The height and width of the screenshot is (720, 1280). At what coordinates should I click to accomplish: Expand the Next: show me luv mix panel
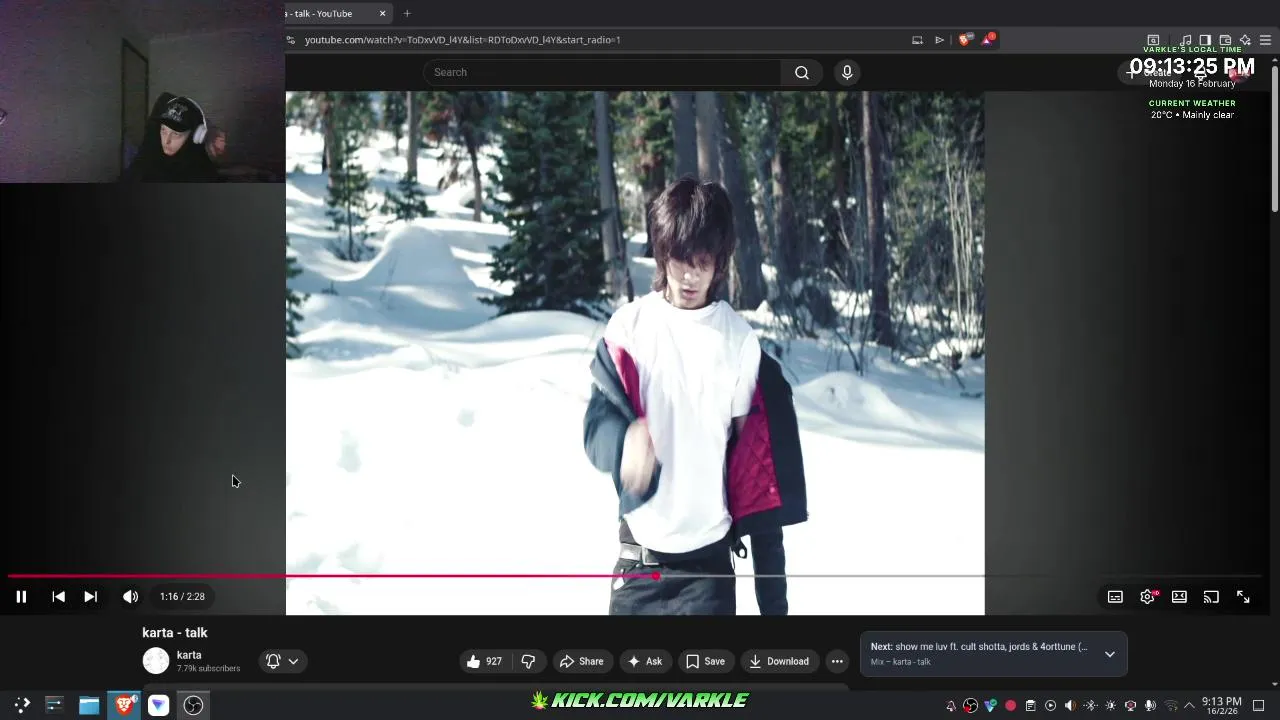click(1109, 654)
